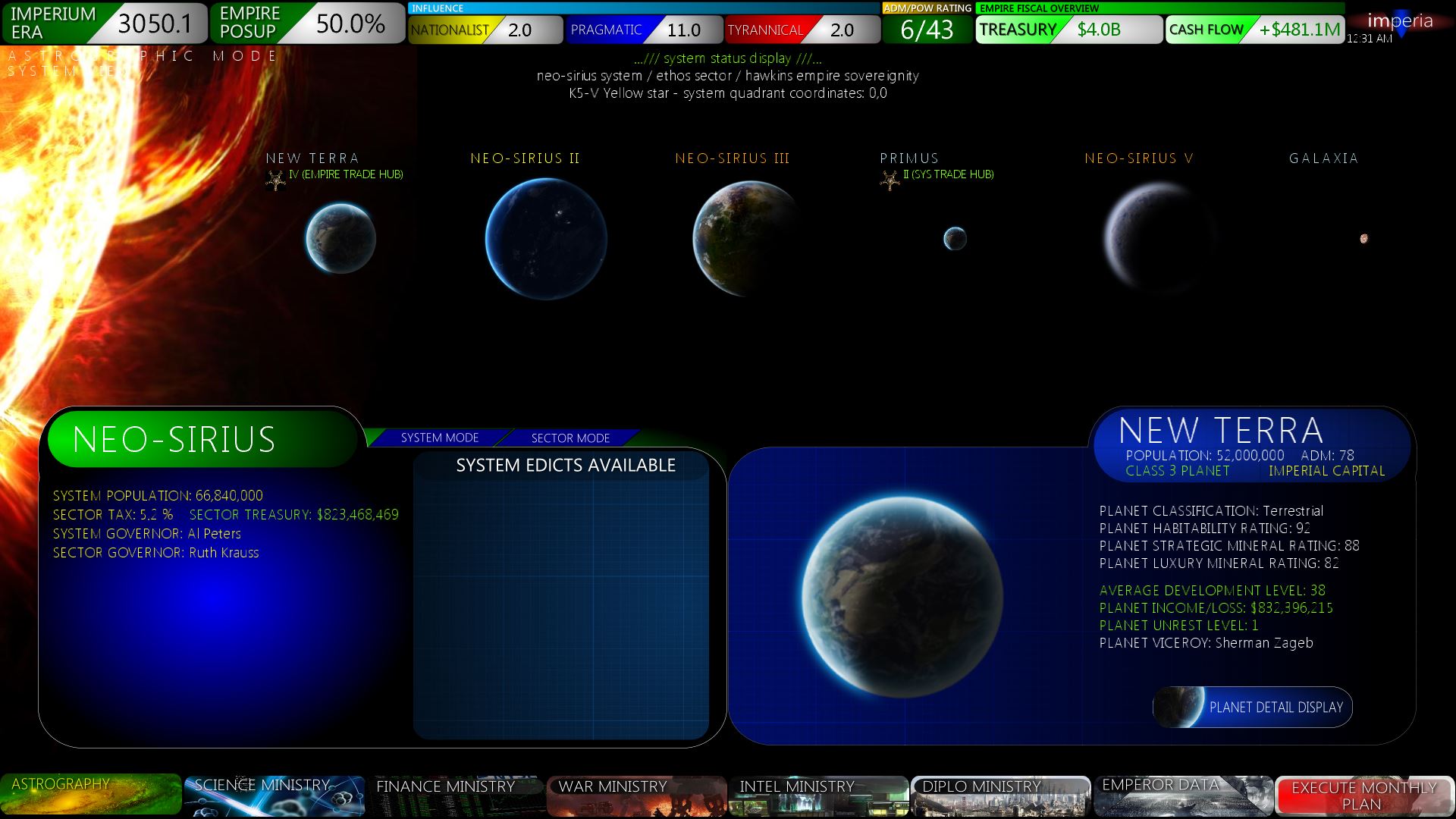Go to the War Ministry
The height and width of the screenshot is (819, 1456).
tap(637, 795)
